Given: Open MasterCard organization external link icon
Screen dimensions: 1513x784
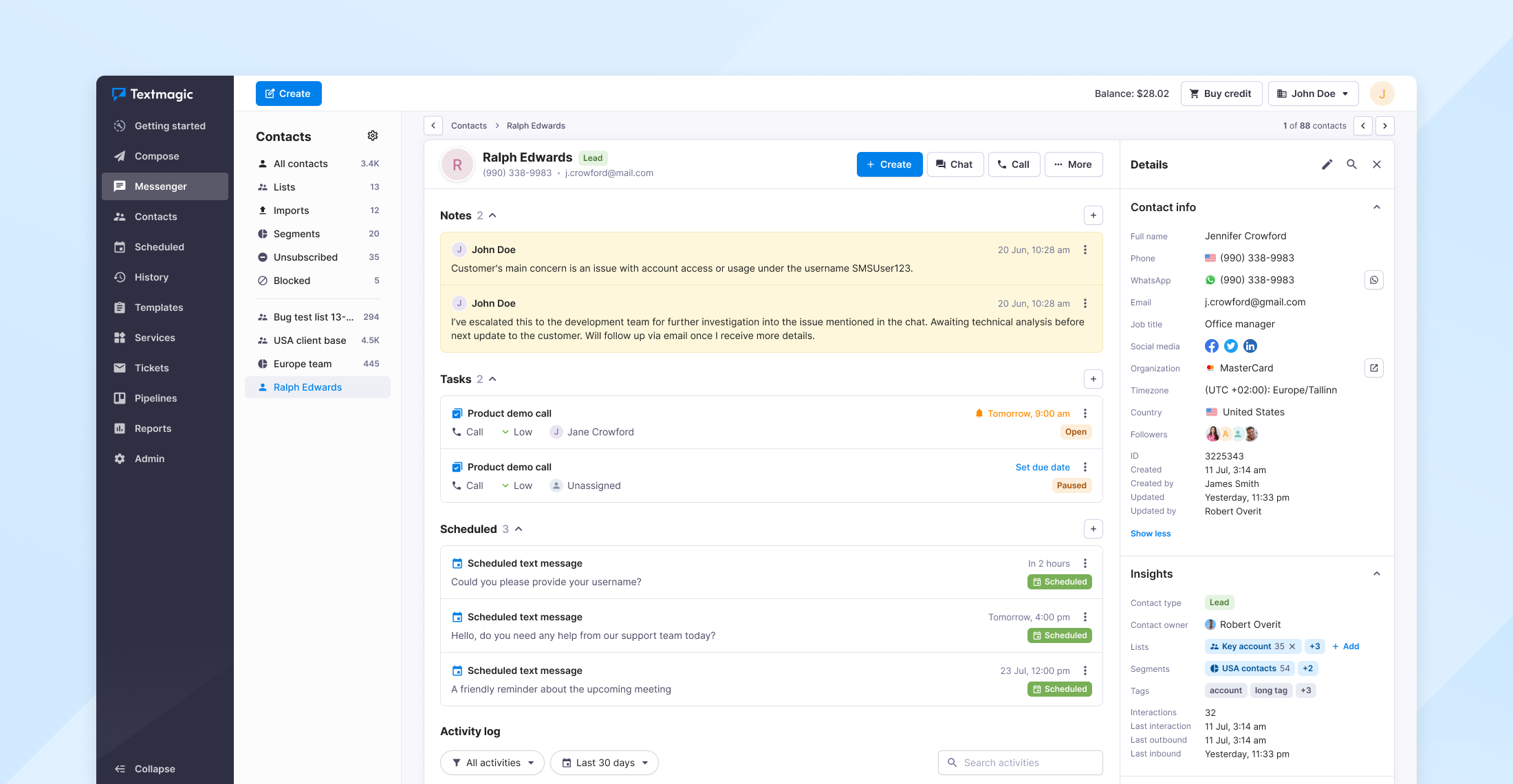Looking at the screenshot, I should click(1374, 368).
